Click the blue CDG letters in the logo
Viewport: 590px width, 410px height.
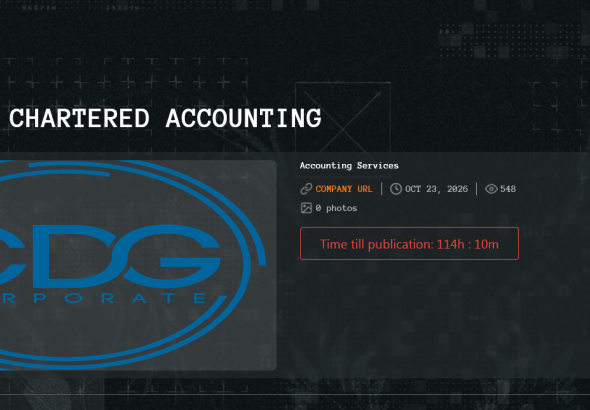point(110,256)
